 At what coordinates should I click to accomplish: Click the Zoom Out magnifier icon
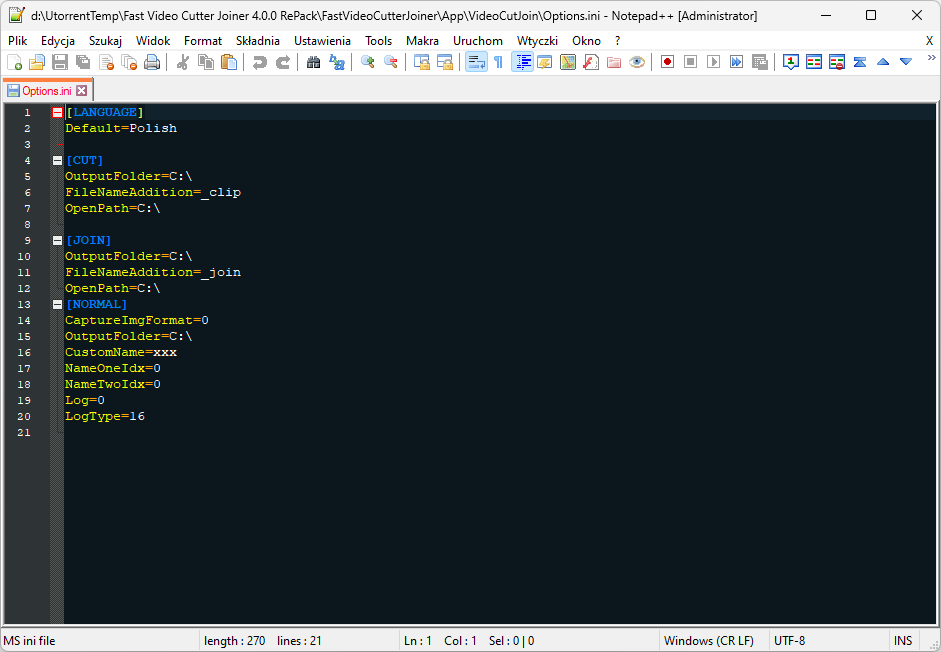391,62
